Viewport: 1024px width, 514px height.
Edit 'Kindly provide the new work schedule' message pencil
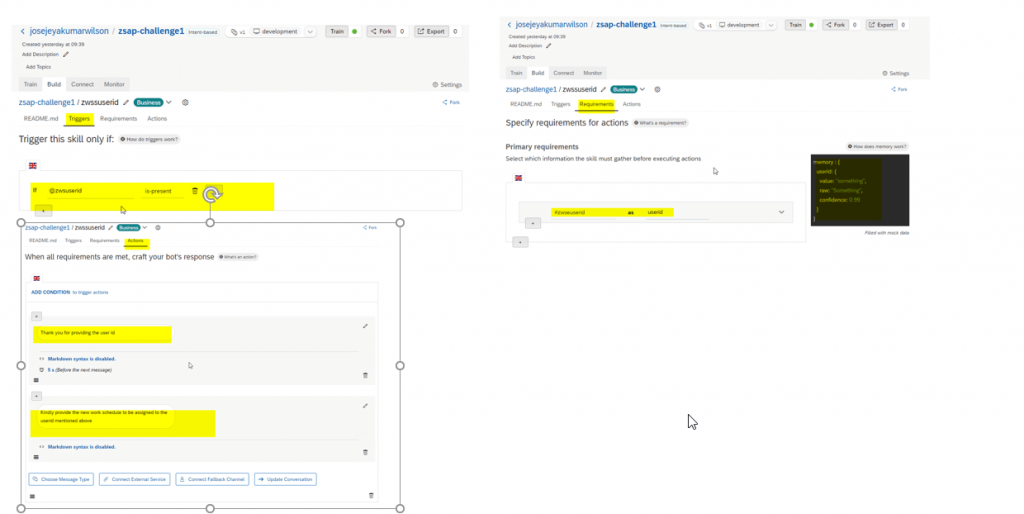click(x=365, y=406)
